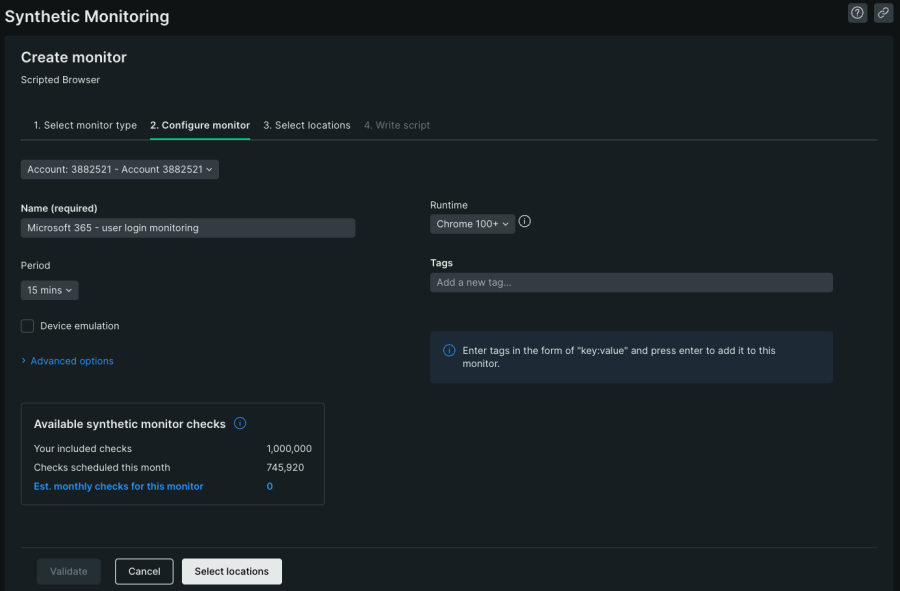
Task: Switch to 3. Select locations tab
Action: pos(307,125)
